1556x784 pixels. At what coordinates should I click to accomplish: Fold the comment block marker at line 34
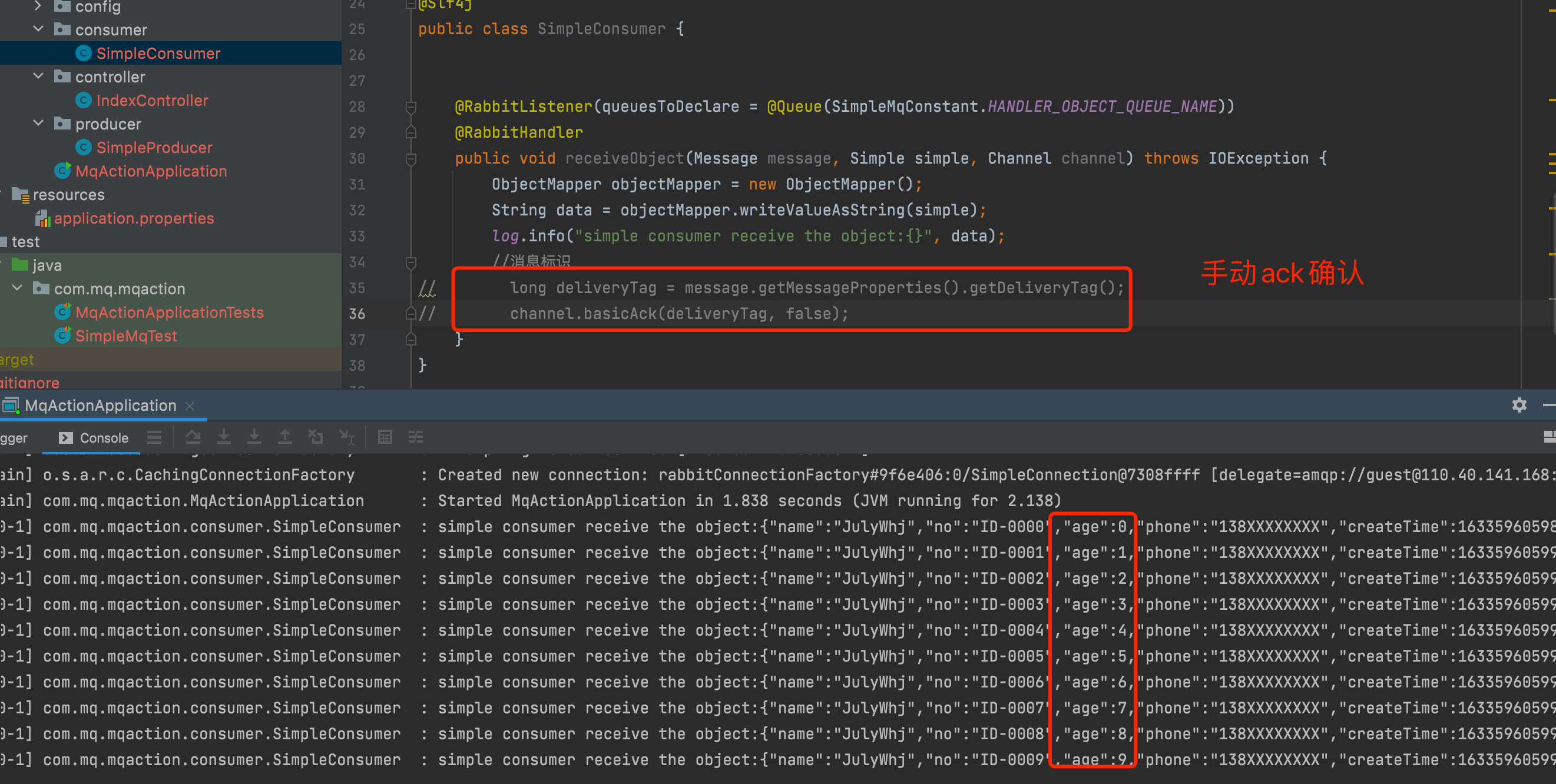tap(410, 263)
